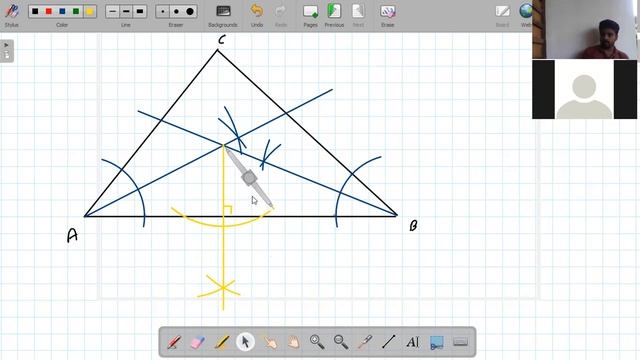Go to the Previous page
Image resolution: width=640 pixels, height=360 pixels.
click(334, 16)
